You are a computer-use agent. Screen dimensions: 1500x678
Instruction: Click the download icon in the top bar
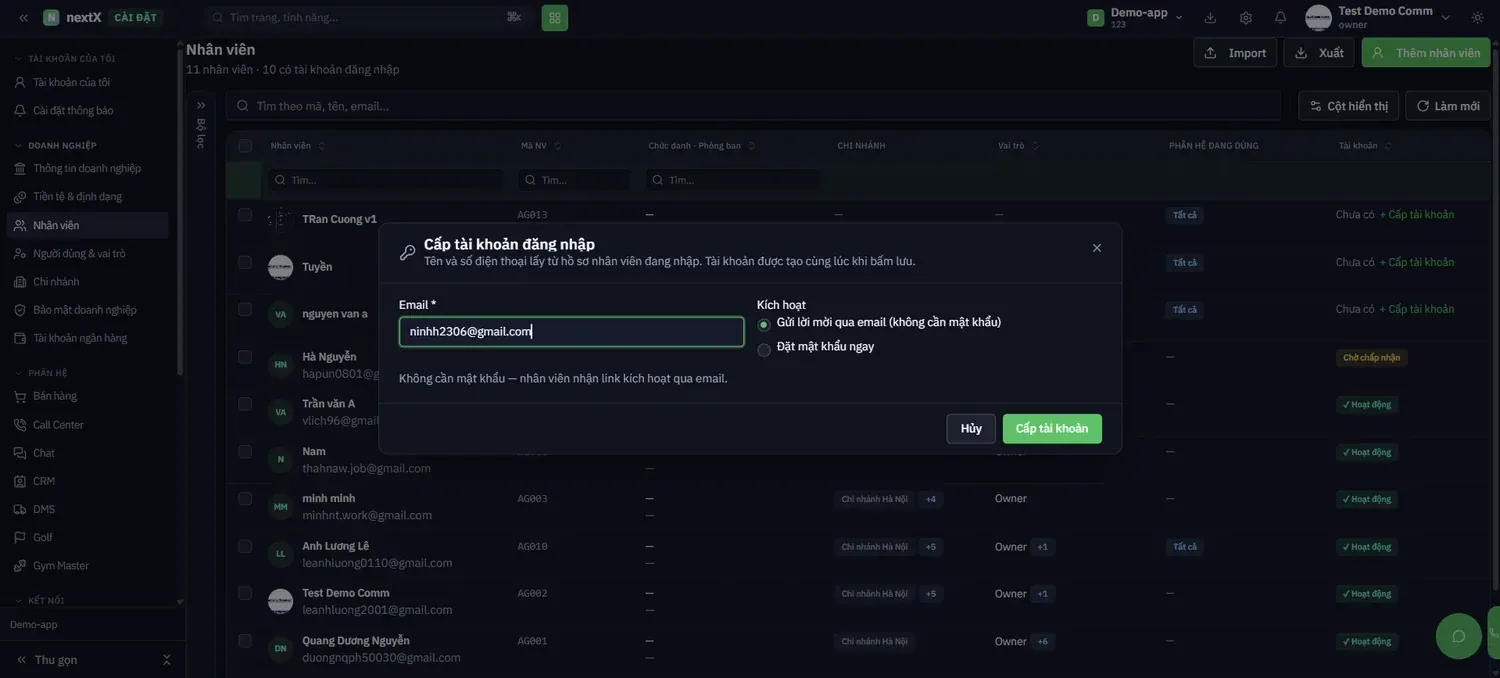[1210, 17]
